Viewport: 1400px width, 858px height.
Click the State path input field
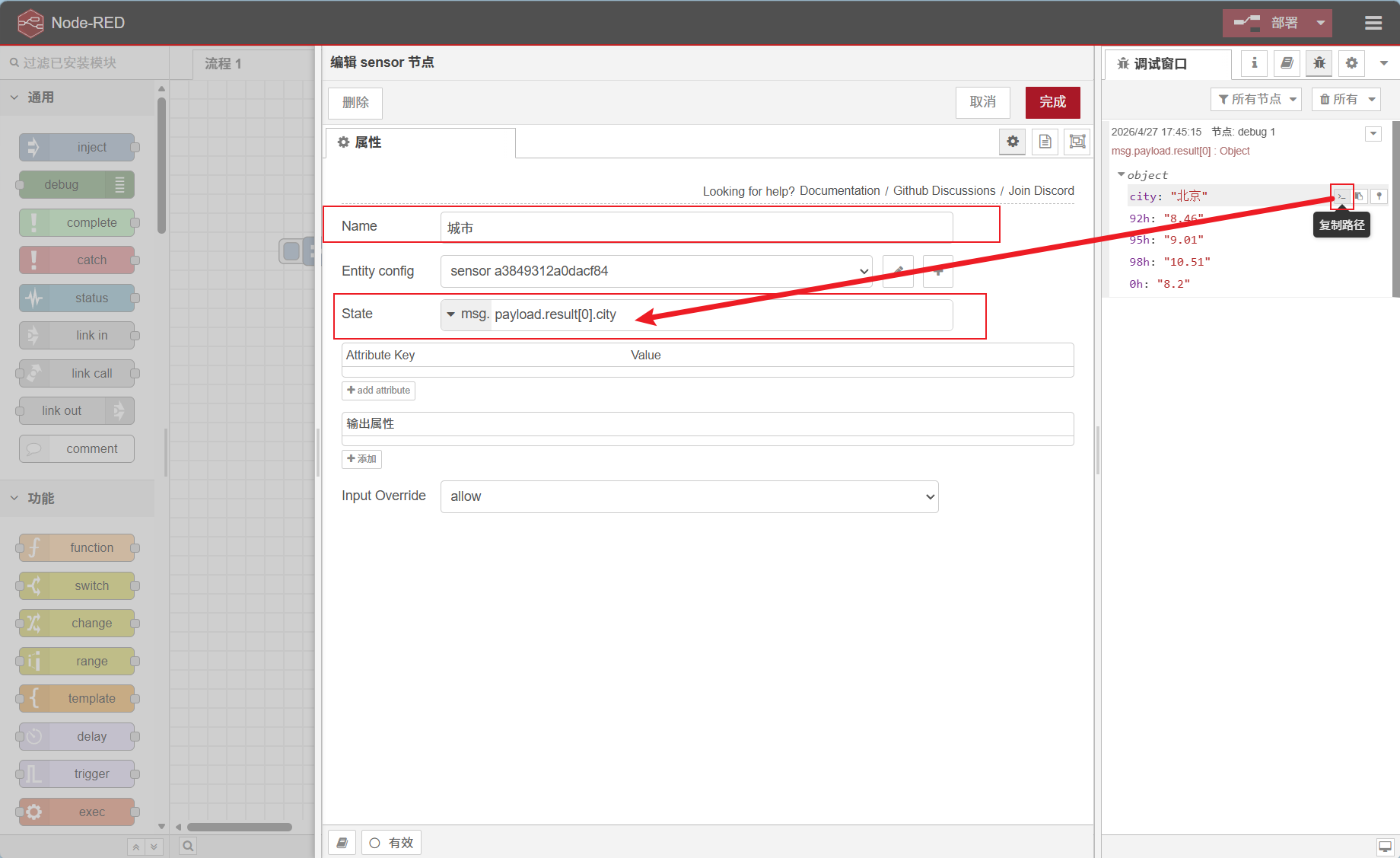click(x=721, y=314)
